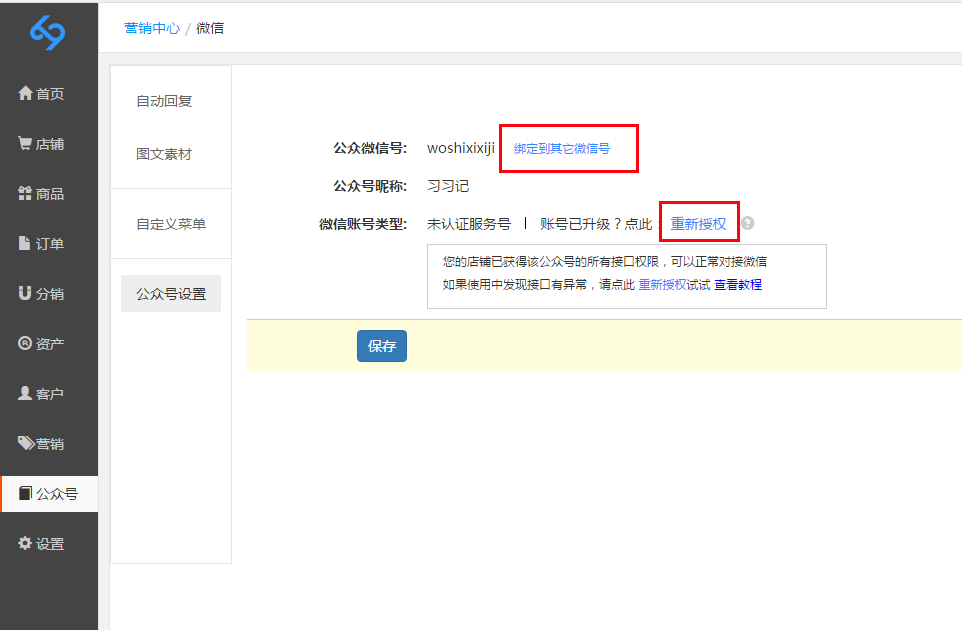Select 自定义菜单 in the submenu
962x630 pixels.
[x=171, y=224]
